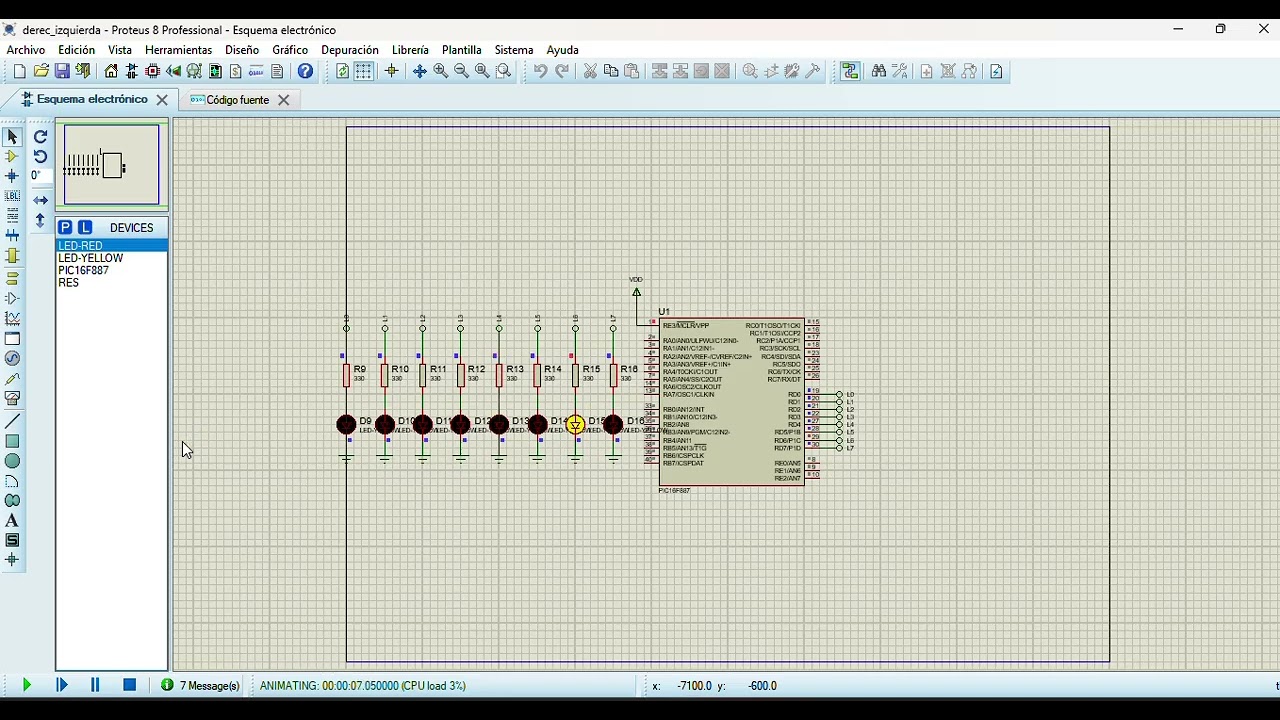Viewport: 1280px width, 720px height.
Task: Close the Esquema electrónico tab
Action: tap(162, 100)
